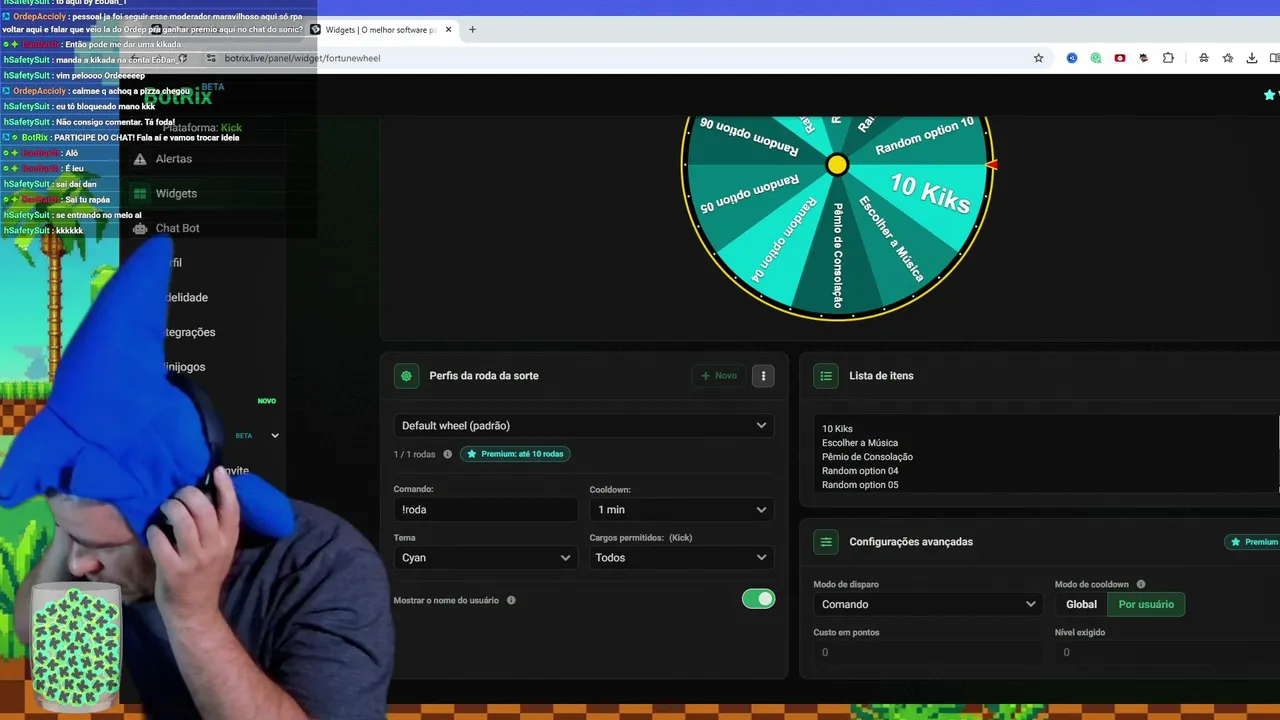The height and width of the screenshot is (720, 1280).
Task: Open the browser Downloads icon
Action: click(x=1252, y=58)
